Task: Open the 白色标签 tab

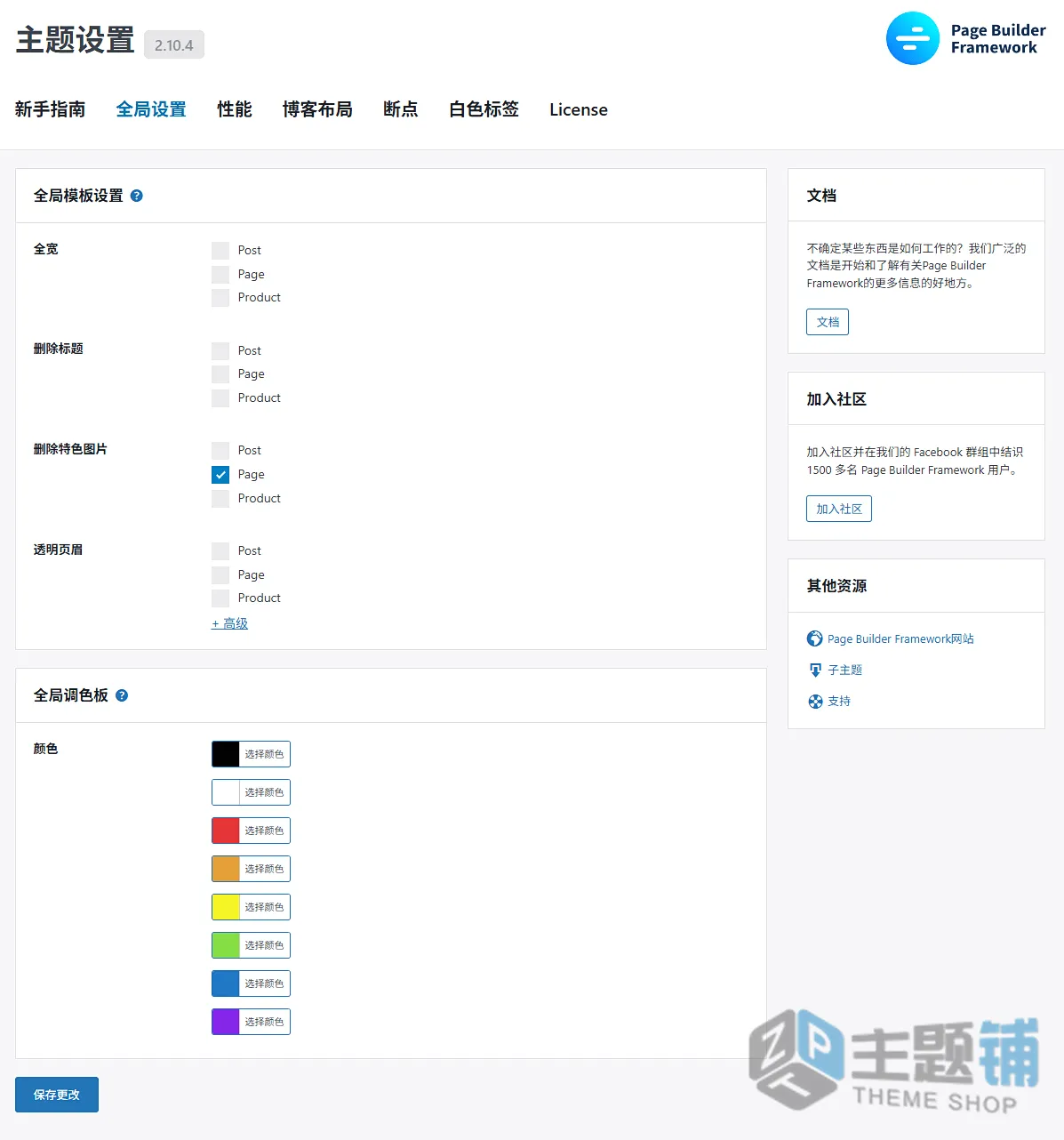Action: click(484, 109)
